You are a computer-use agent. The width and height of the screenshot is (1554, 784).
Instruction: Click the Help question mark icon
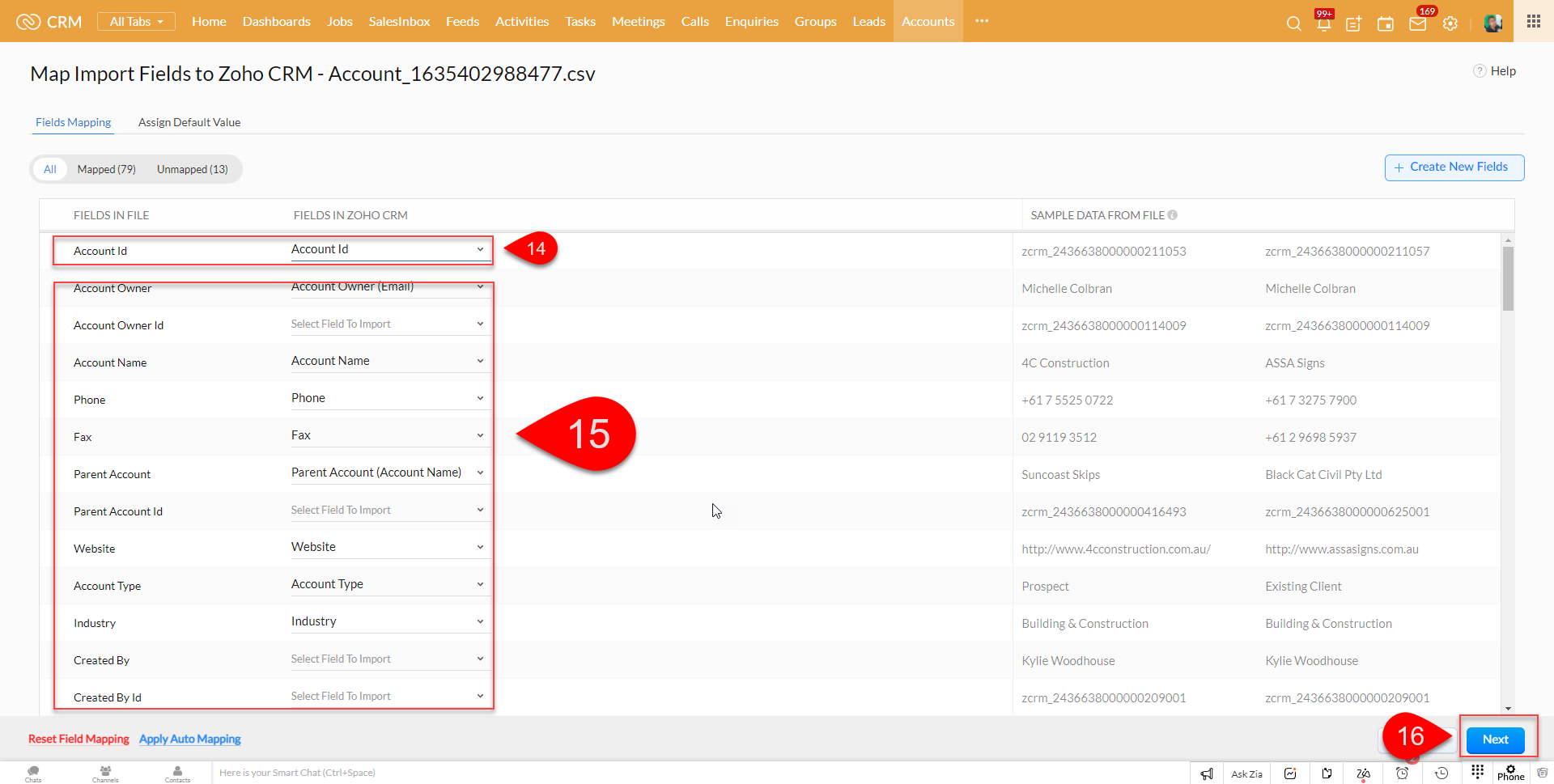pos(1480,71)
